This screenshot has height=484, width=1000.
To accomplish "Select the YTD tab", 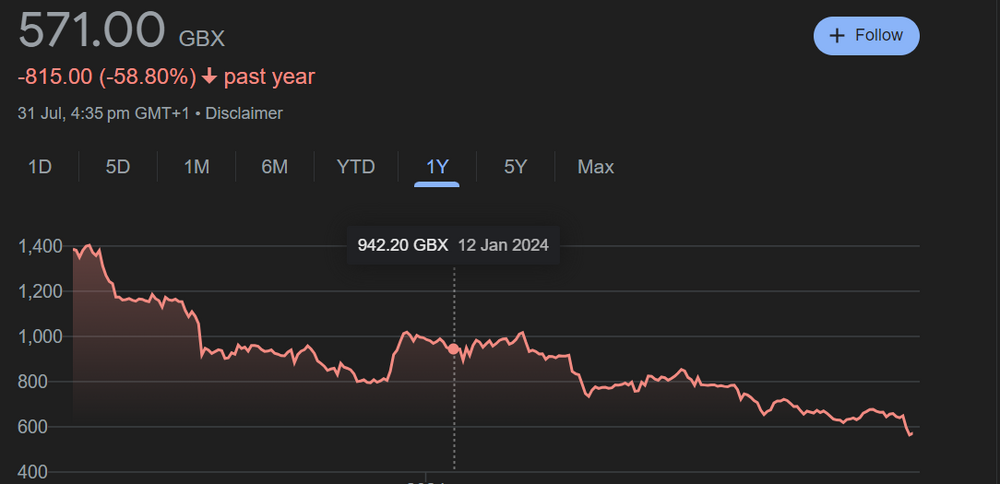I will 356,167.
